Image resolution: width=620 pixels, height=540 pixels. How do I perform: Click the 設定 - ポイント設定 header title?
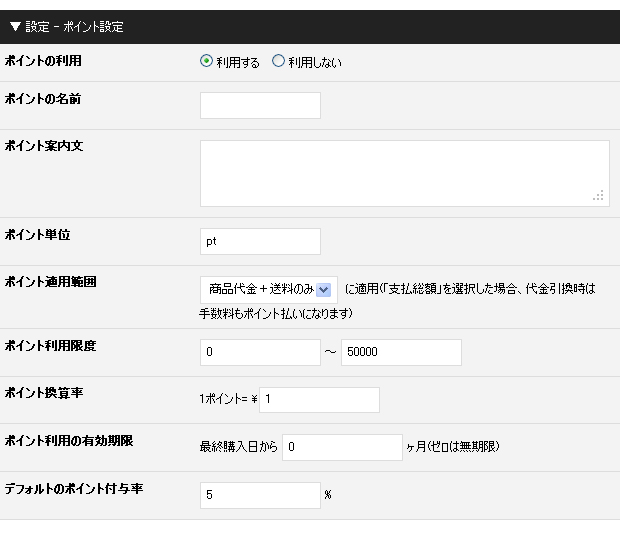click(x=74, y=27)
